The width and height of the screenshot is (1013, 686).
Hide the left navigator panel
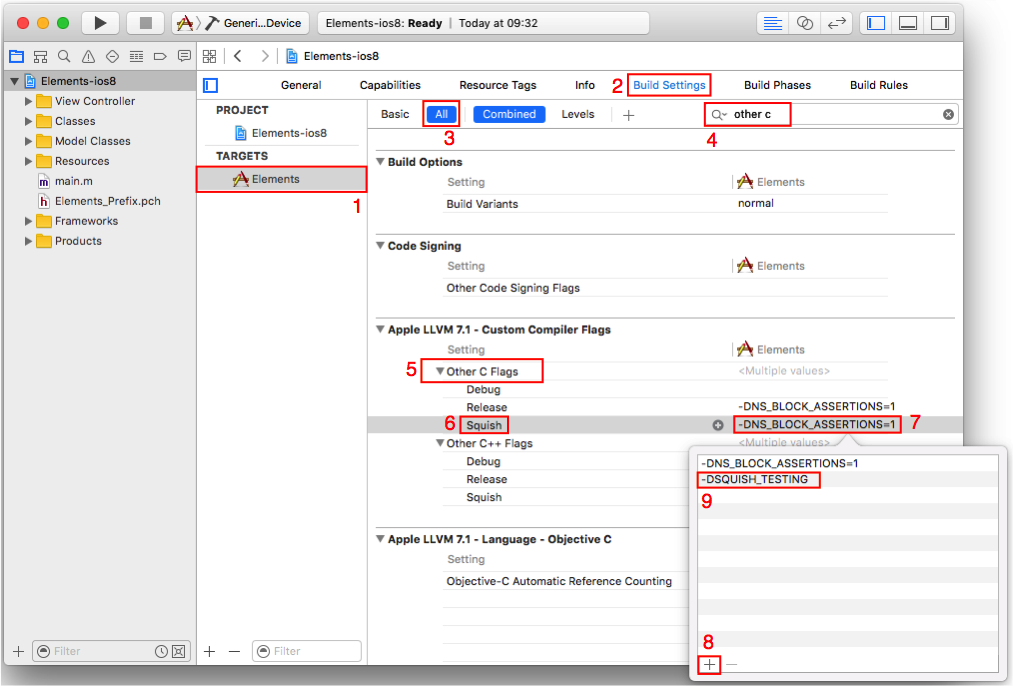tap(875, 22)
